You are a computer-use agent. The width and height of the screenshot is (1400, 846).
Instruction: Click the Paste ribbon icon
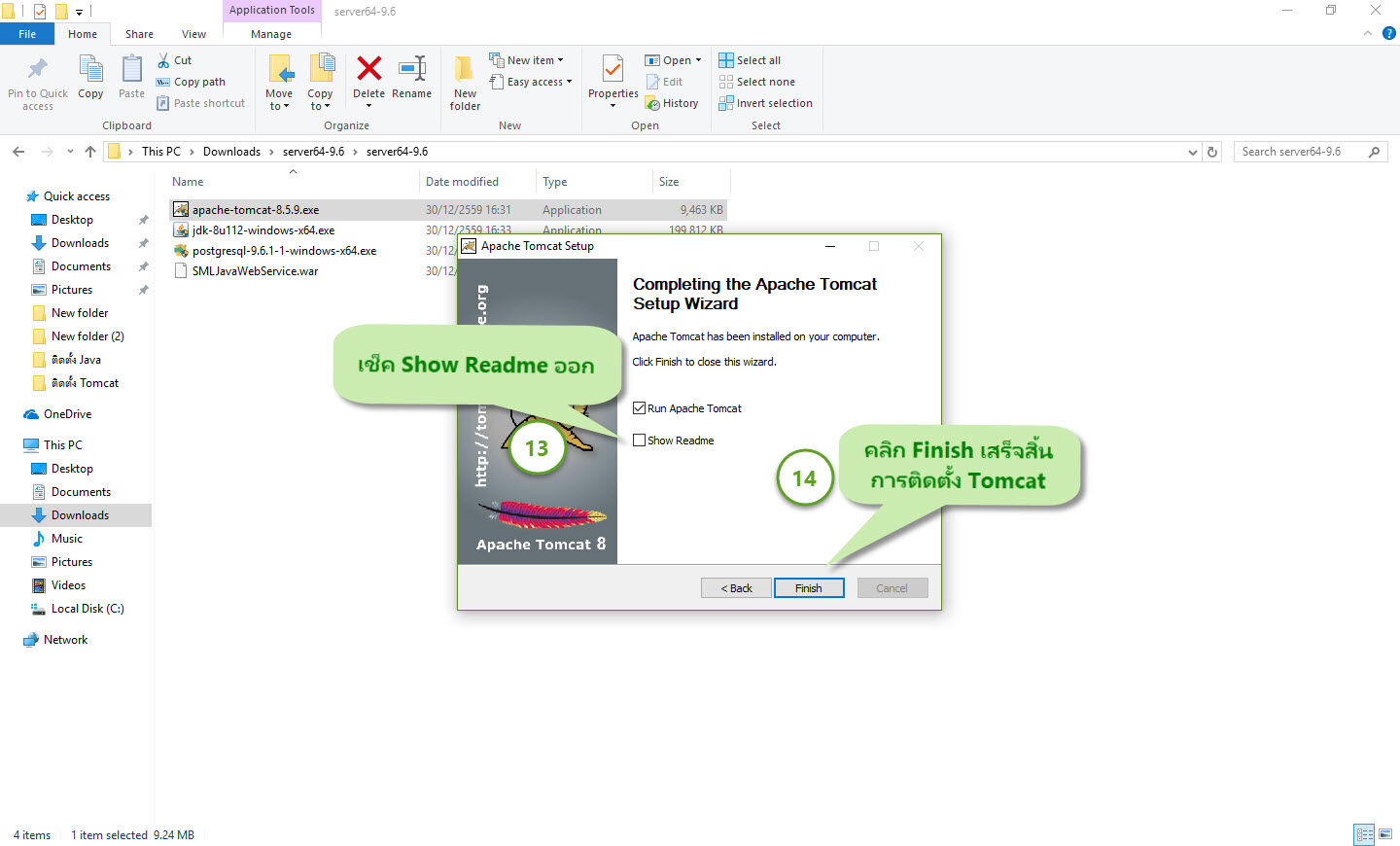(x=131, y=70)
